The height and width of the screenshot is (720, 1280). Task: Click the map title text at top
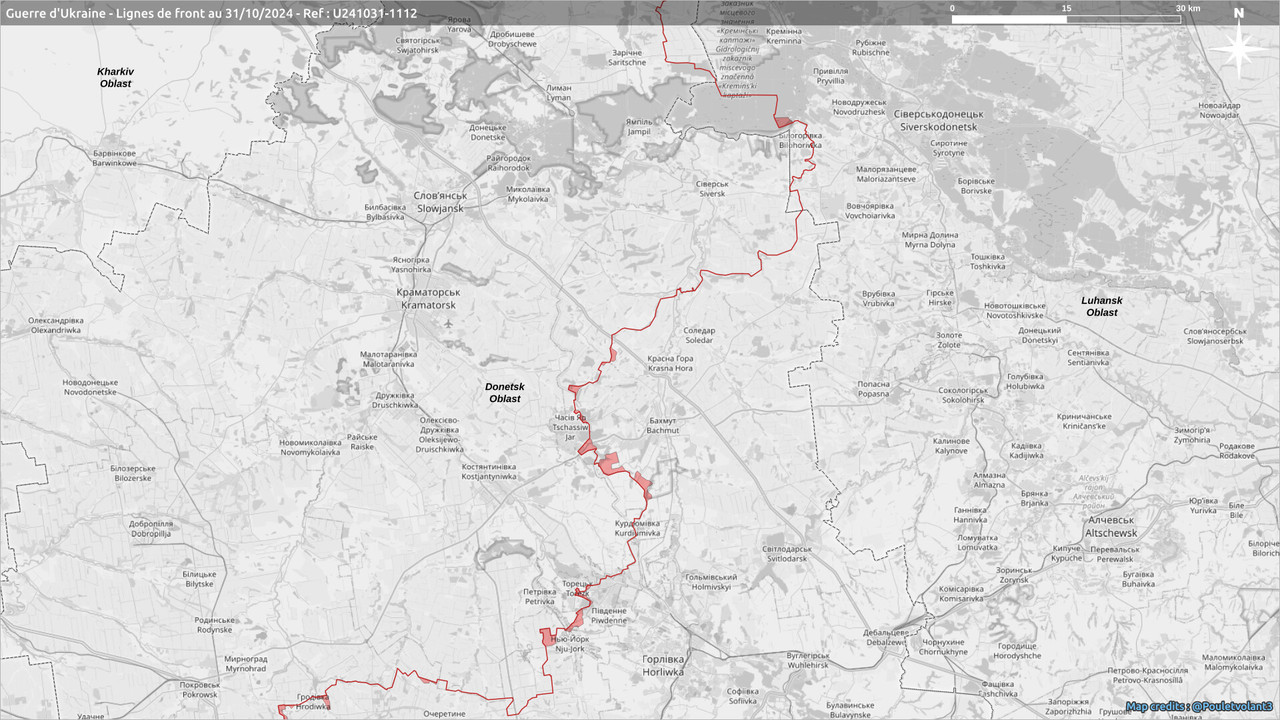tap(211, 13)
